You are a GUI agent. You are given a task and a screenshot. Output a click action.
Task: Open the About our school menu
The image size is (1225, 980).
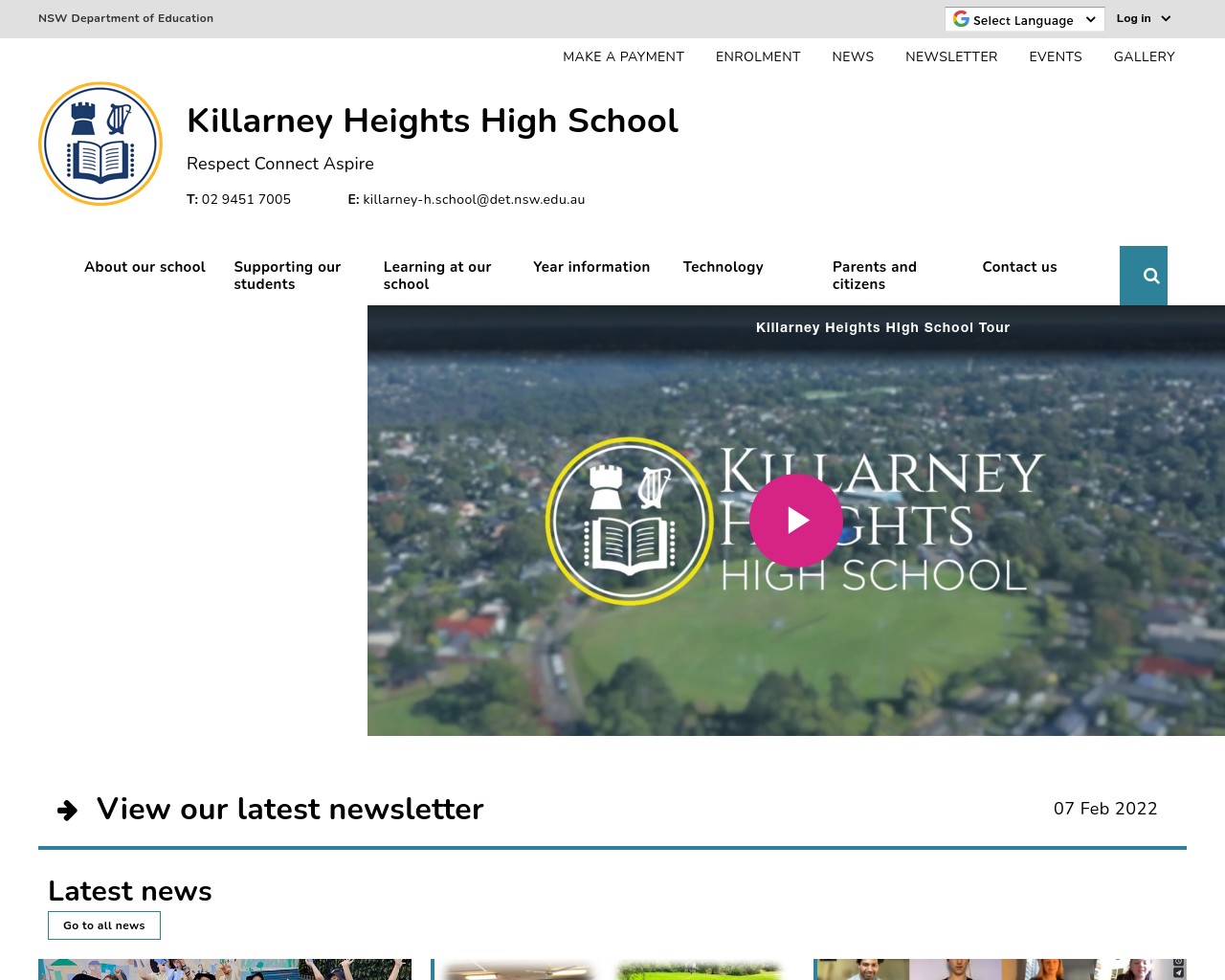pos(145,267)
